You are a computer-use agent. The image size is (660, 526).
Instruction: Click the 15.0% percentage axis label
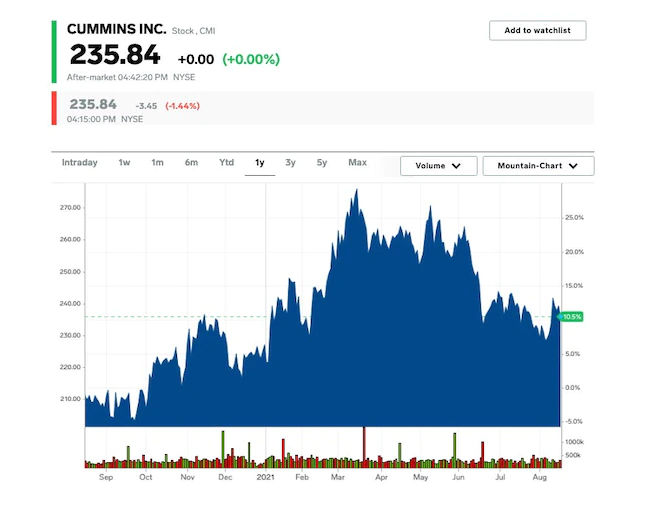click(x=575, y=286)
